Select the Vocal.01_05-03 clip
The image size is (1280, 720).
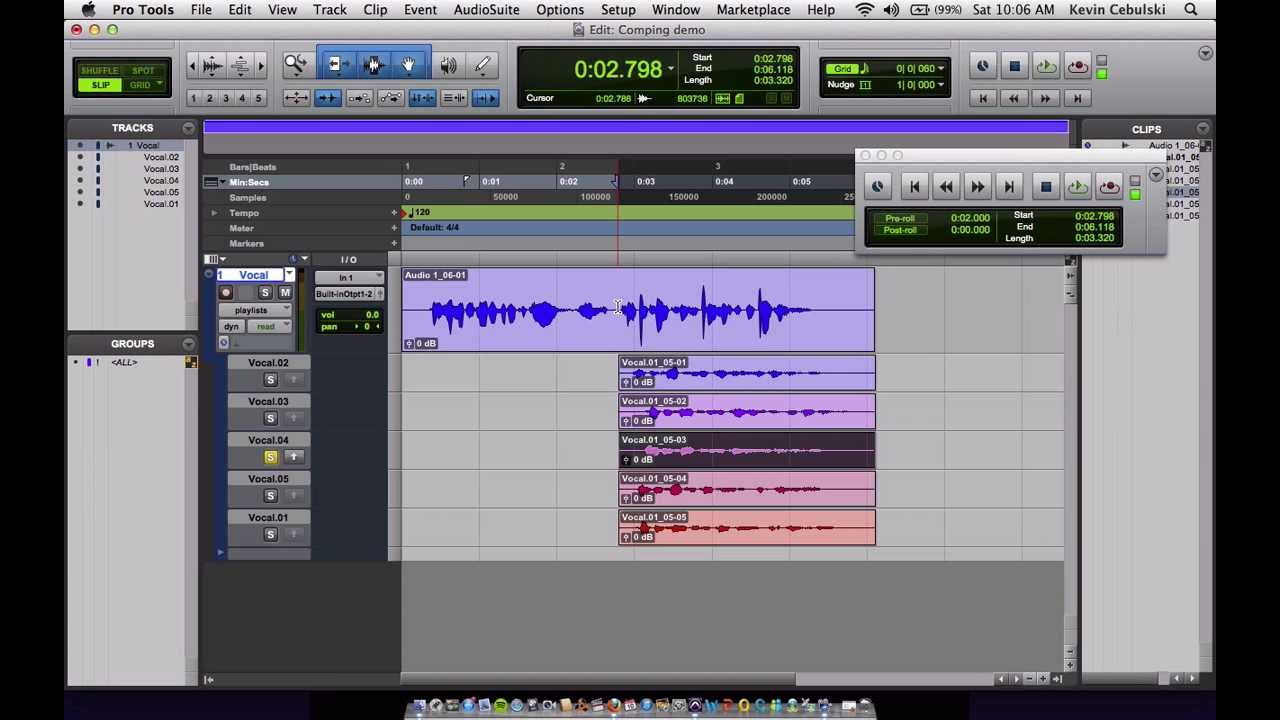pyautogui.click(x=747, y=450)
